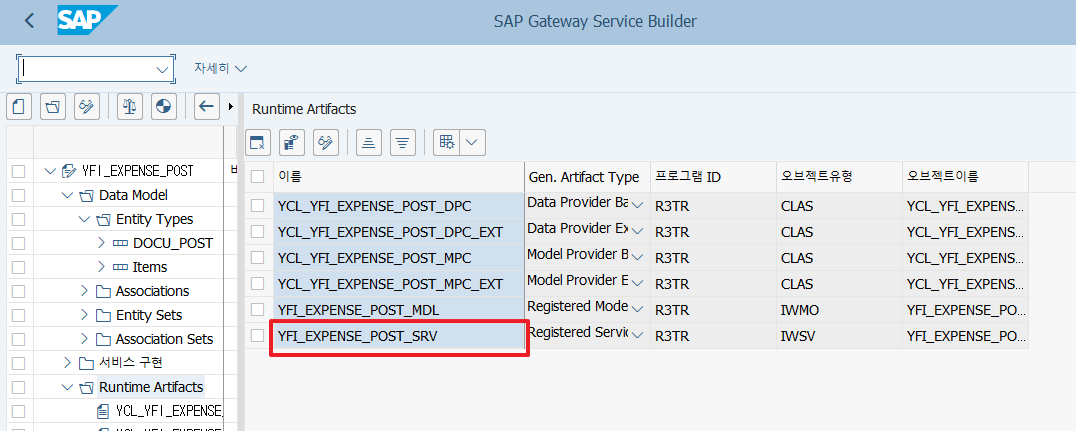Image resolution: width=1076 pixels, height=431 pixels.
Task: Check the row box for YCL_YFI_EXPENSE_POST_DPC_EXT
Action: pos(257,232)
